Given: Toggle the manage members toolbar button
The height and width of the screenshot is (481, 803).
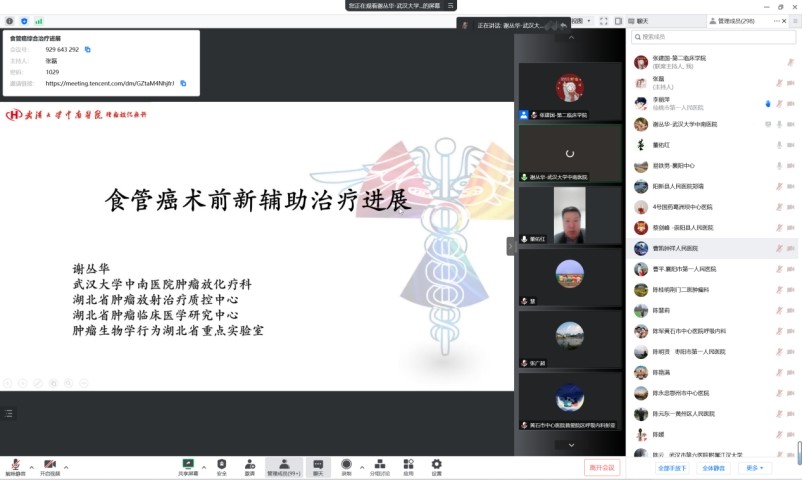Looking at the screenshot, I should click(x=284, y=467).
